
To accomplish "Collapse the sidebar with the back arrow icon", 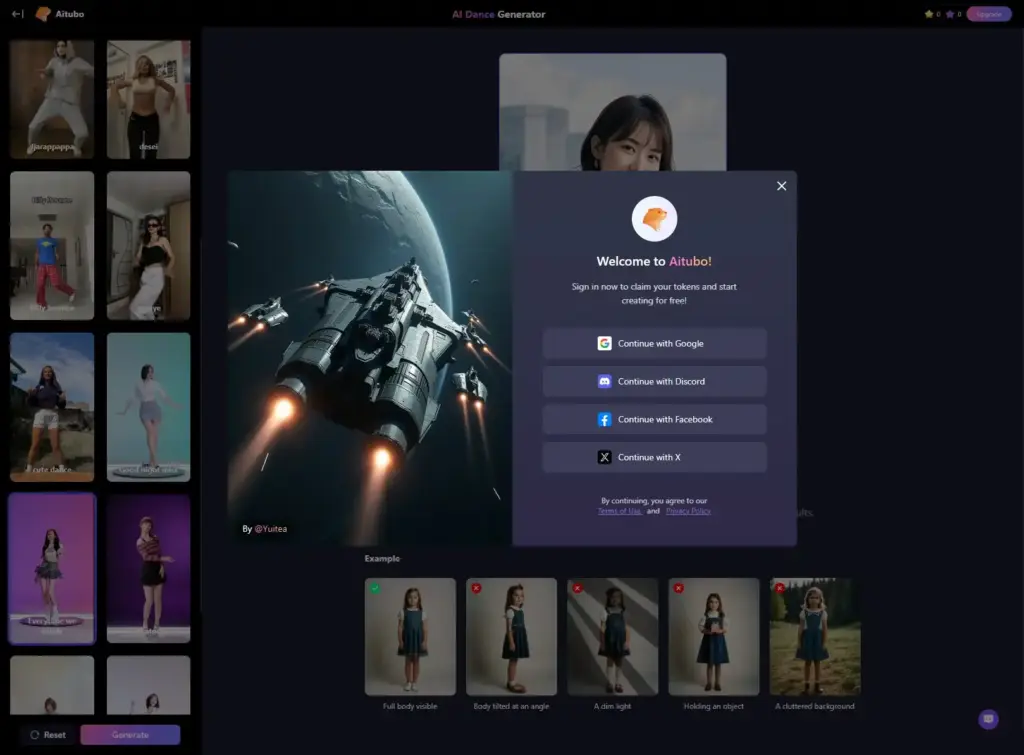I will (x=18, y=14).
